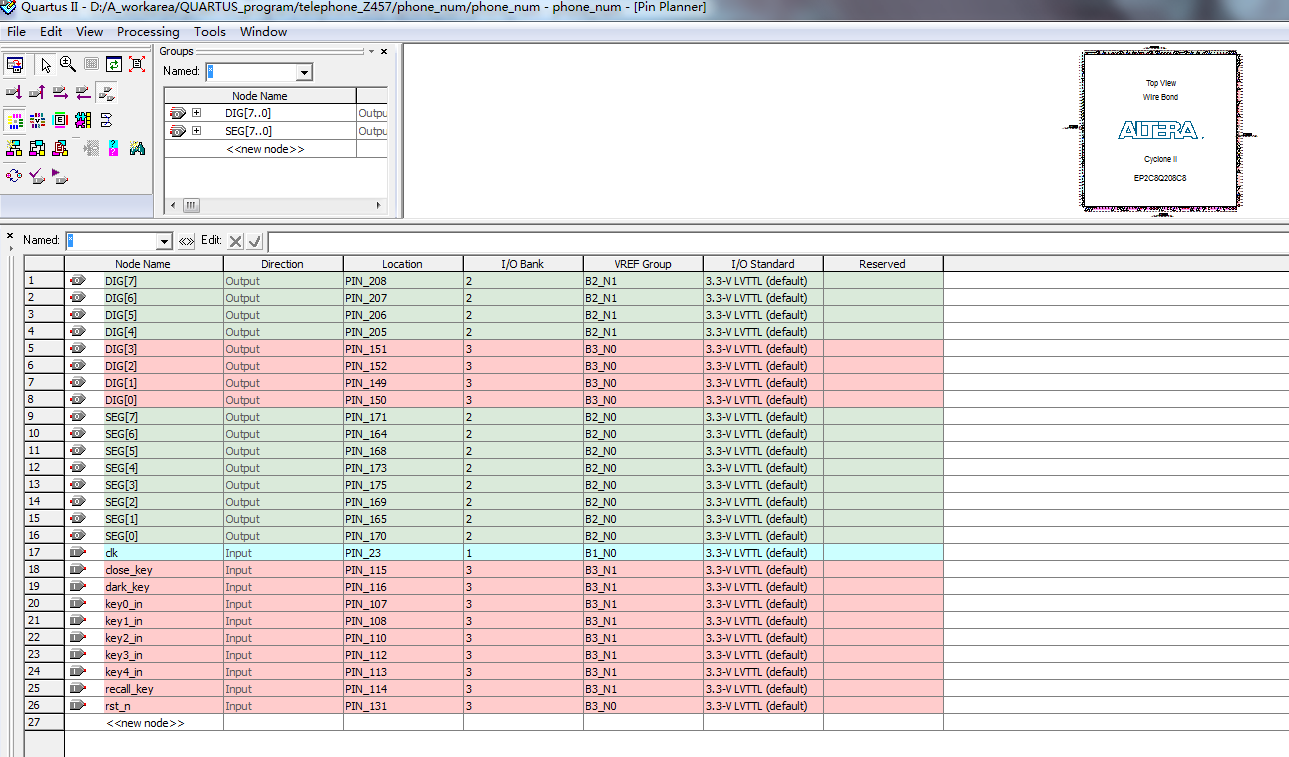Open find using the binoculars icon
The image size is (1289, 757).
click(137, 148)
